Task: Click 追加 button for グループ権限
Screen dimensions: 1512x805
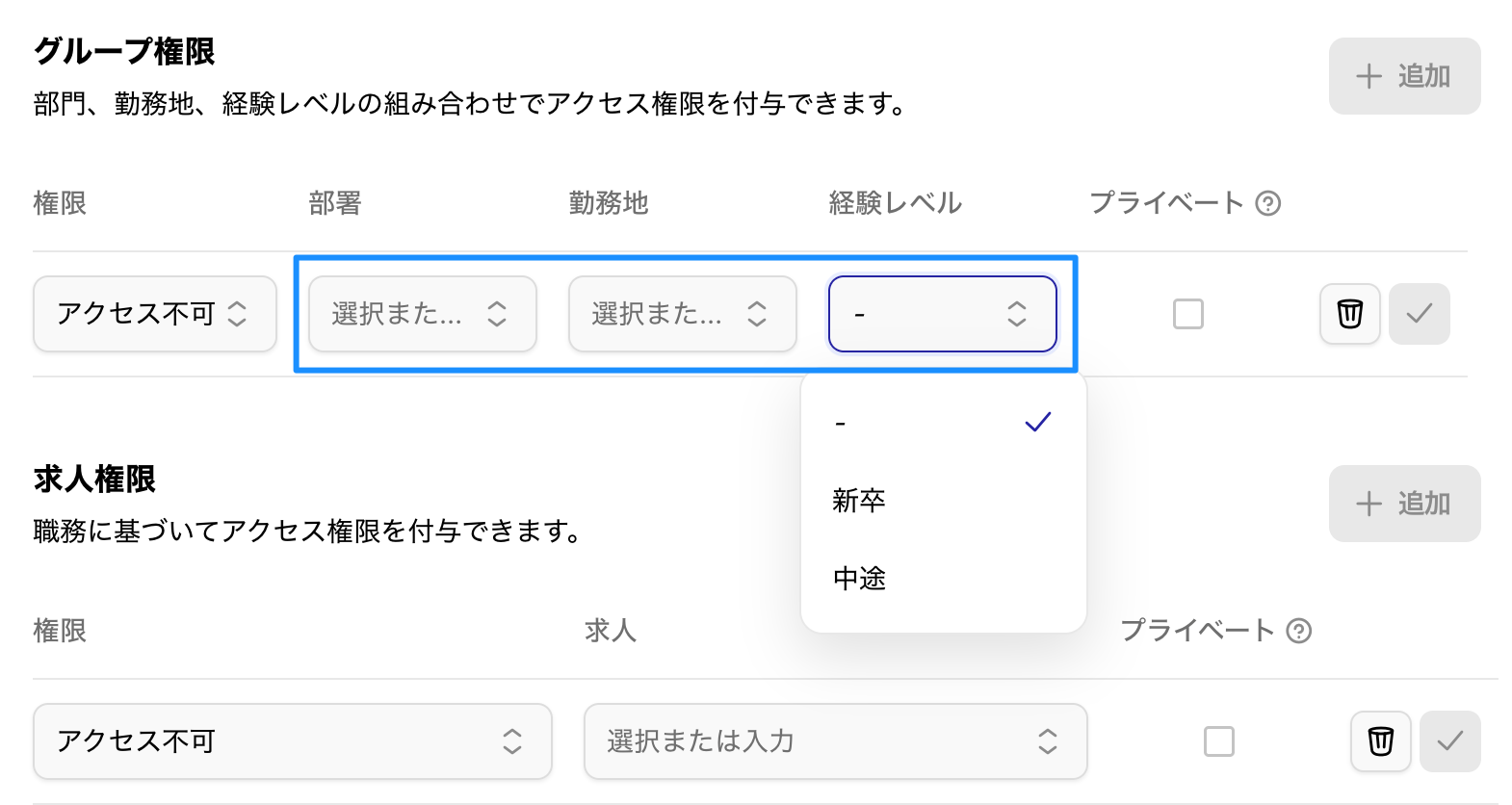Action: (1403, 76)
